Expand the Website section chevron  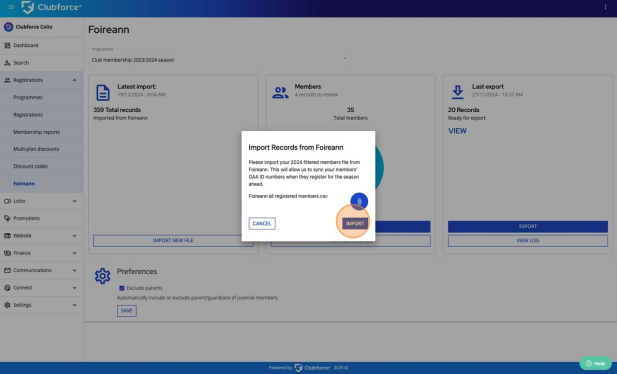[x=74, y=235]
